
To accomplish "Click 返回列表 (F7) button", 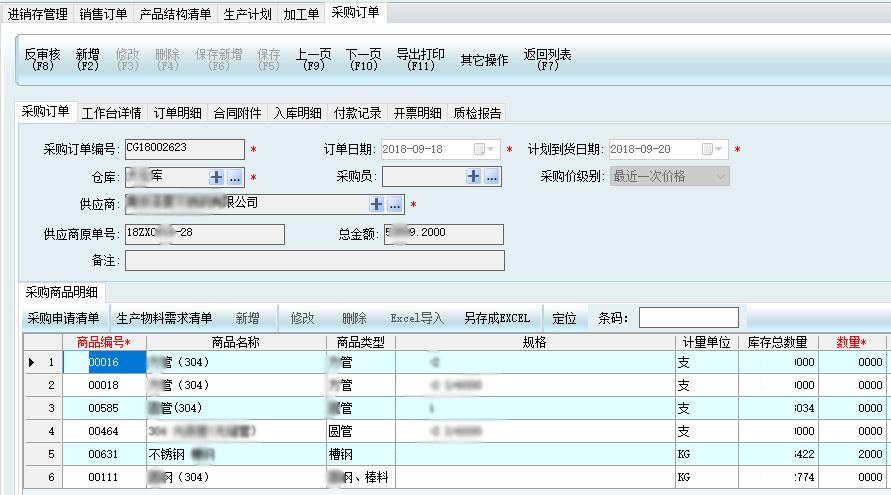I will (x=548, y=60).
